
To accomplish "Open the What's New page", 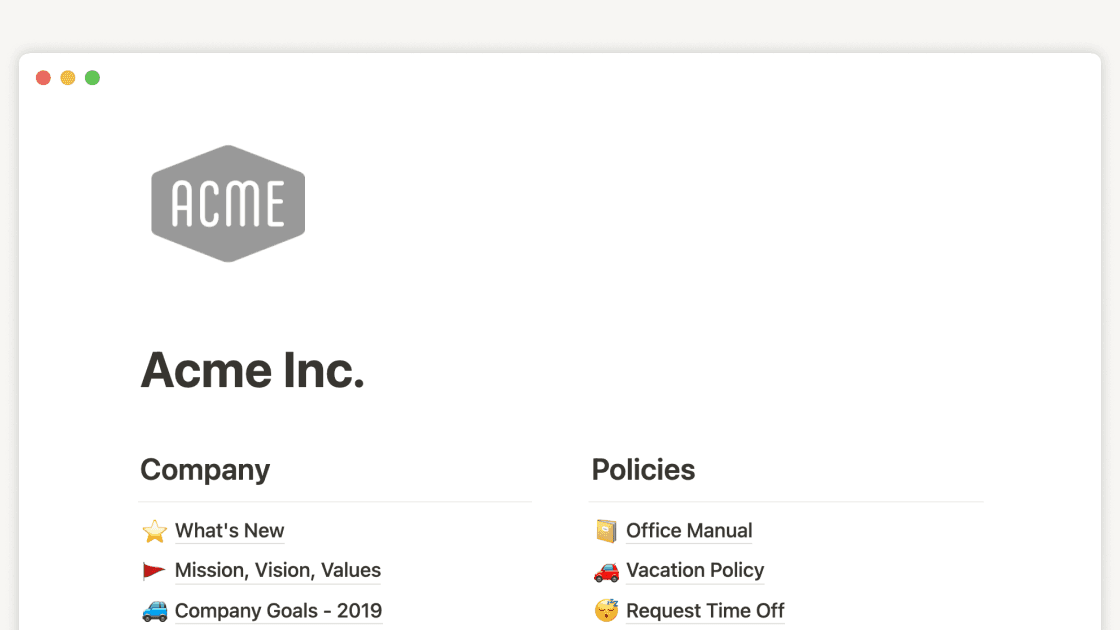I will coord(229,531).
